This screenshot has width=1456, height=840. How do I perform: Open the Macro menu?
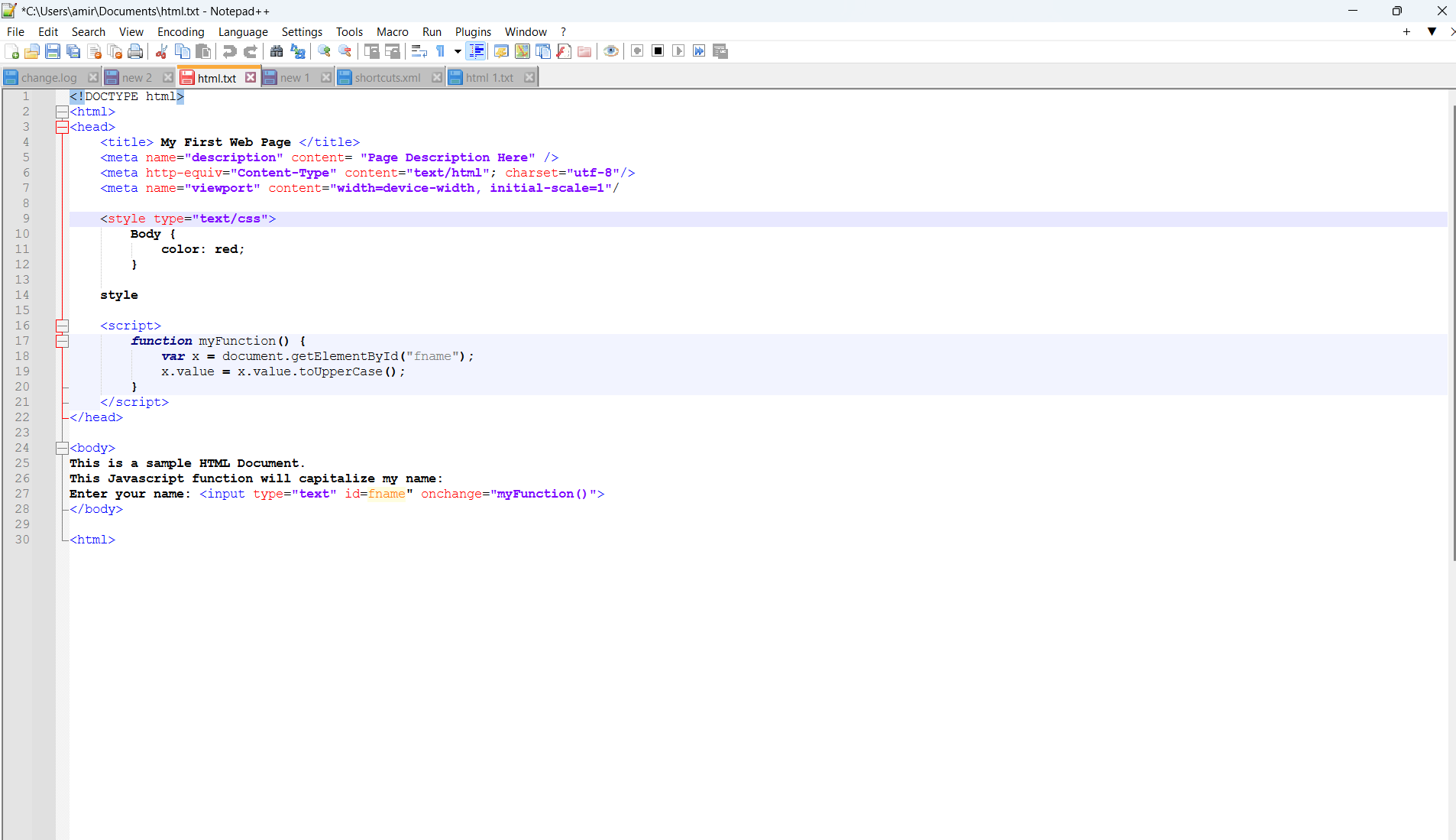[393, 31]
